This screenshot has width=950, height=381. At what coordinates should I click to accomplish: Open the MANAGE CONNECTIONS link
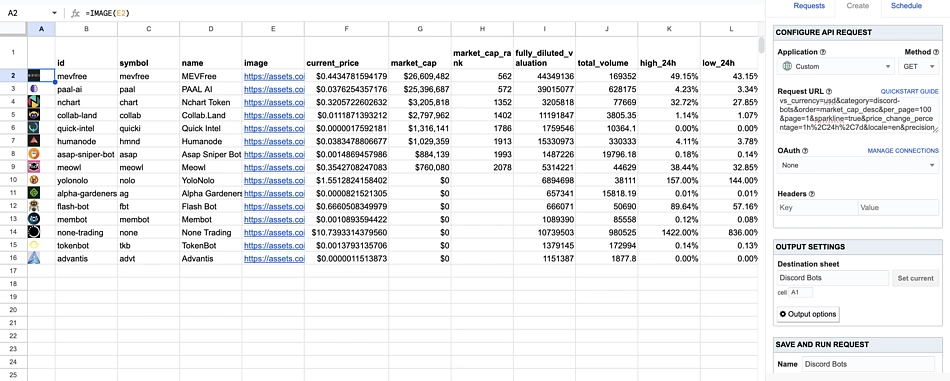[903, 151]
